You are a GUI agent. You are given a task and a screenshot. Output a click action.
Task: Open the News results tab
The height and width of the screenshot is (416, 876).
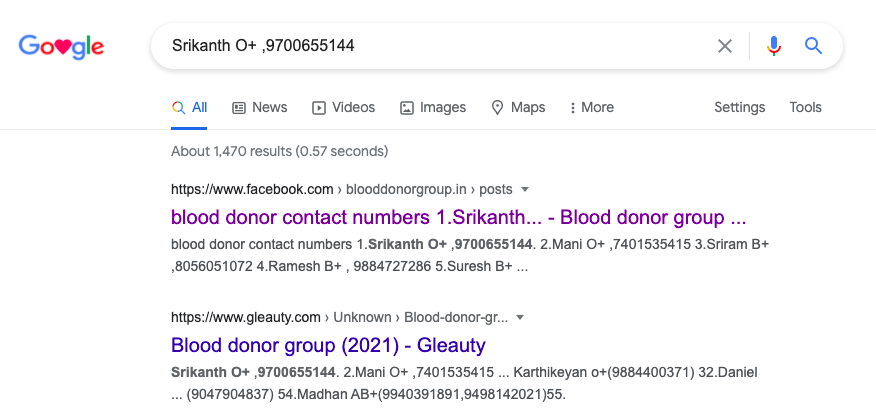point(259,108)
